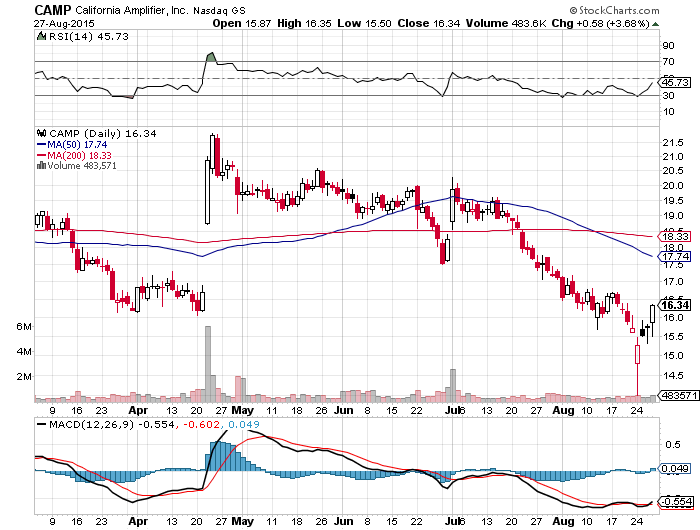Click the 'Close 16.34' value
700x530 pixels.
429,23
